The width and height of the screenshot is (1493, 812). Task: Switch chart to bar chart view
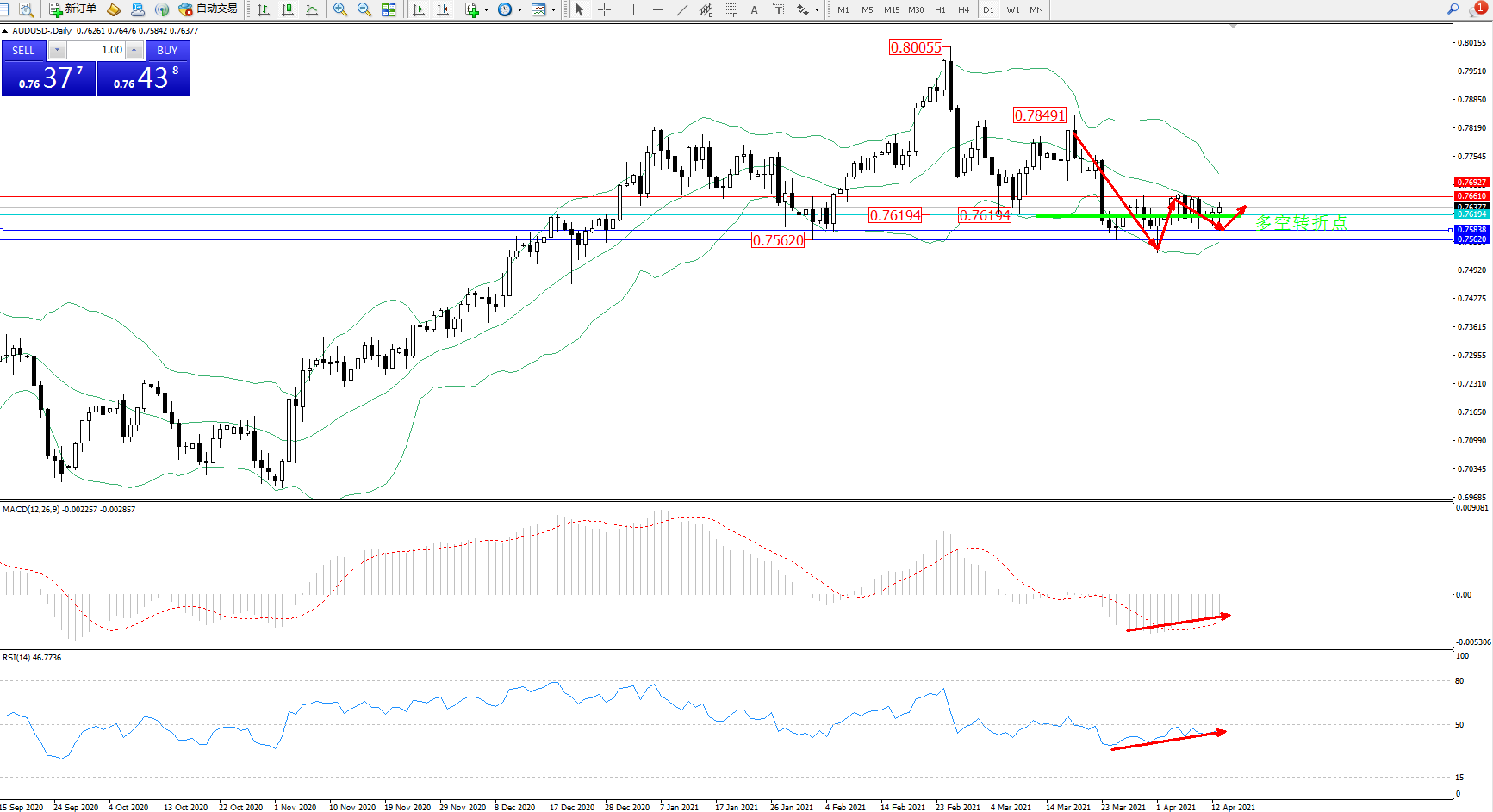tap(264, 9)
